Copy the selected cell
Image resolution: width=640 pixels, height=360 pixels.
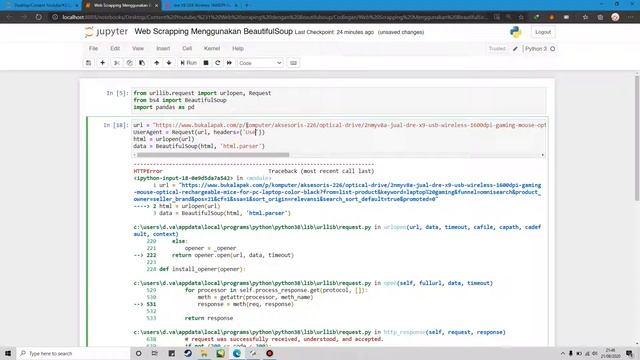[129, 63]
